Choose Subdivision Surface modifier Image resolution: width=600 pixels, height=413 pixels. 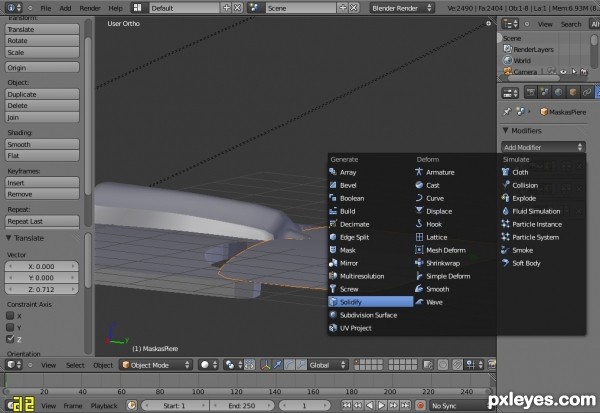[x=370, y=315]
